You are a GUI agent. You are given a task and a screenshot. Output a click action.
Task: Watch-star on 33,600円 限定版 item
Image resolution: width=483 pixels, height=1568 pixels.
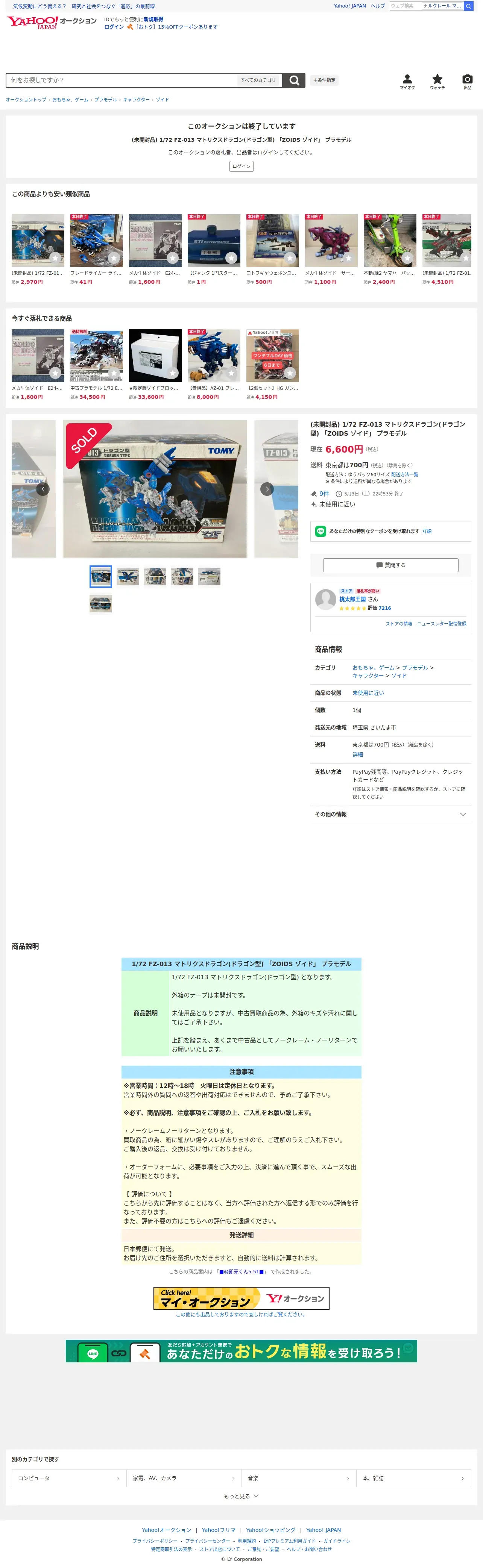coord(173,373)
